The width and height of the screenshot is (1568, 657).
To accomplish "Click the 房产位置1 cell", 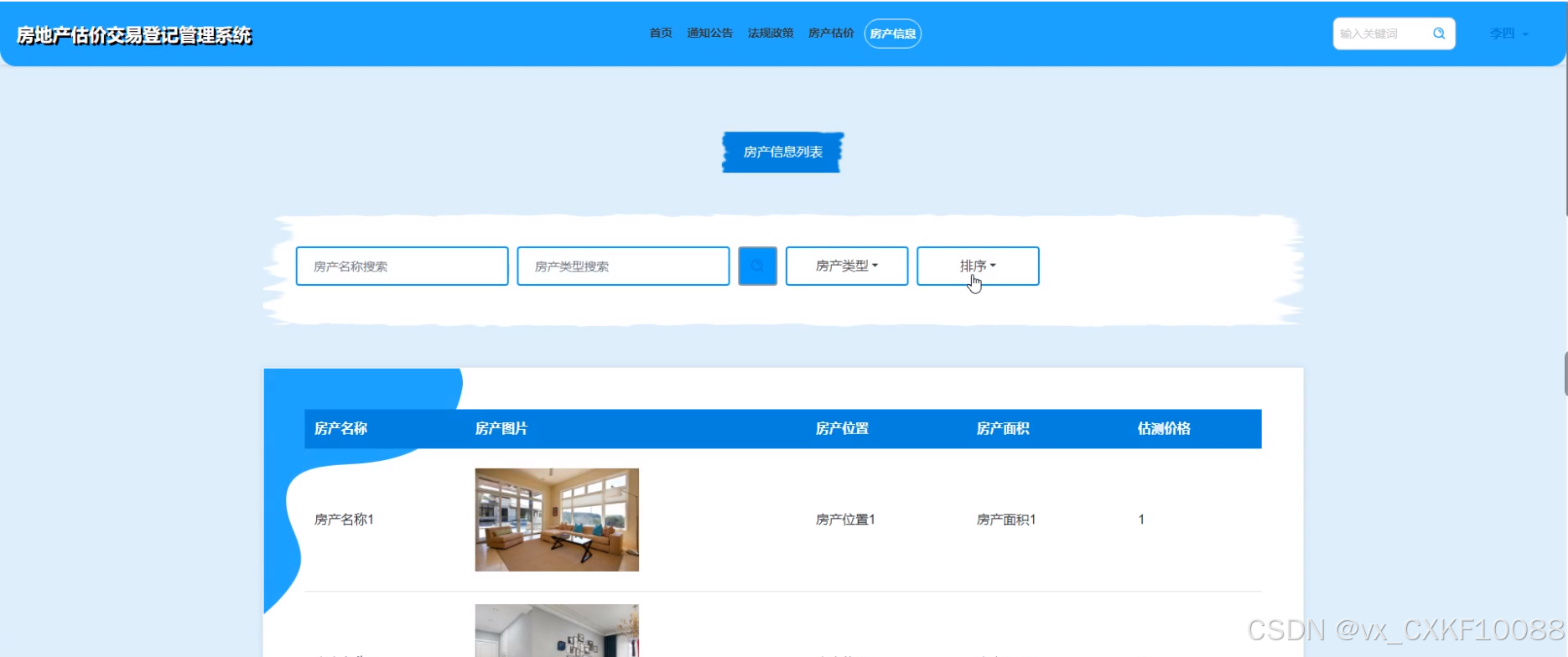I will (x=845, y=520).
